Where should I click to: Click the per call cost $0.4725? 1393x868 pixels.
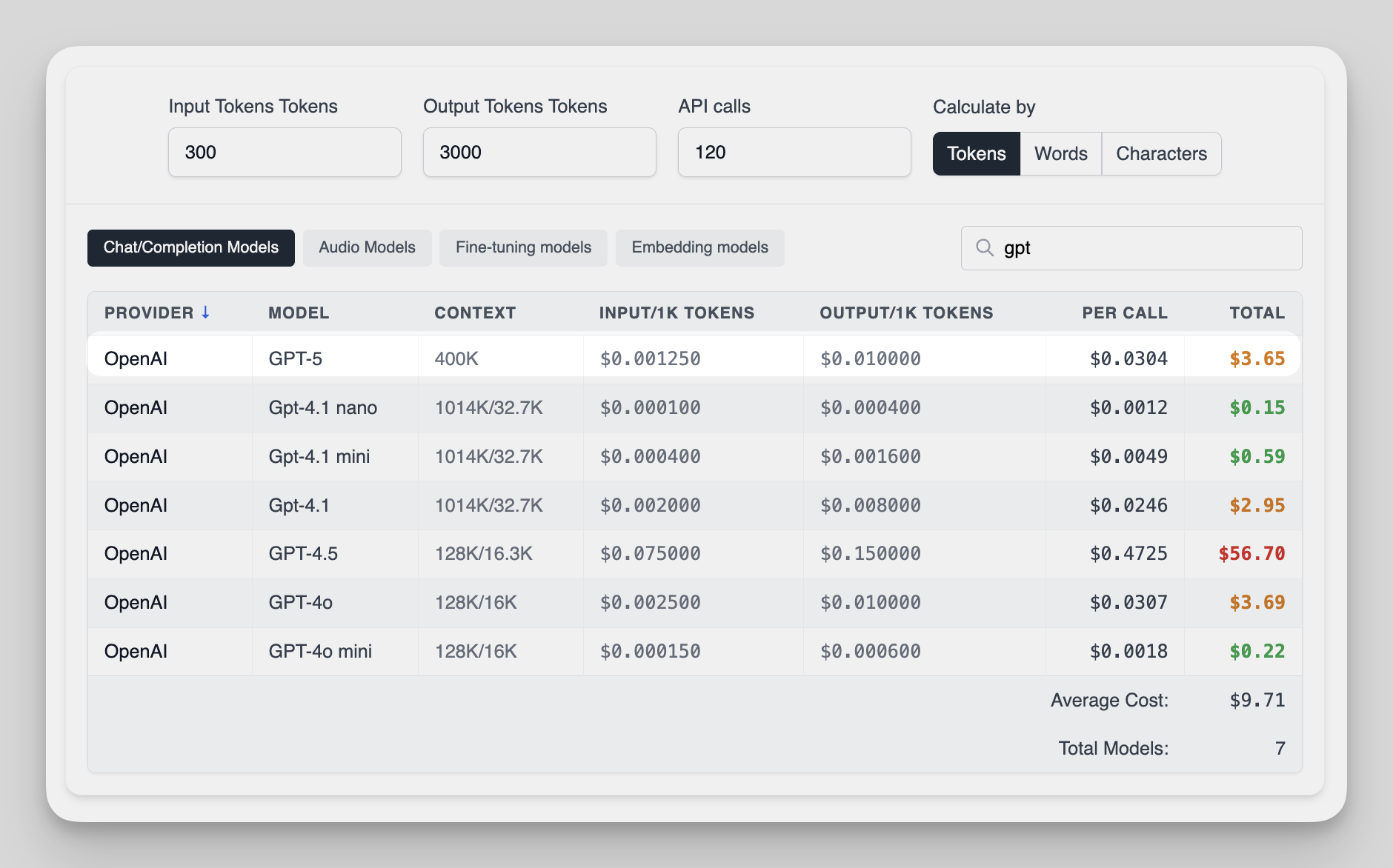(x=1128, y=553)
